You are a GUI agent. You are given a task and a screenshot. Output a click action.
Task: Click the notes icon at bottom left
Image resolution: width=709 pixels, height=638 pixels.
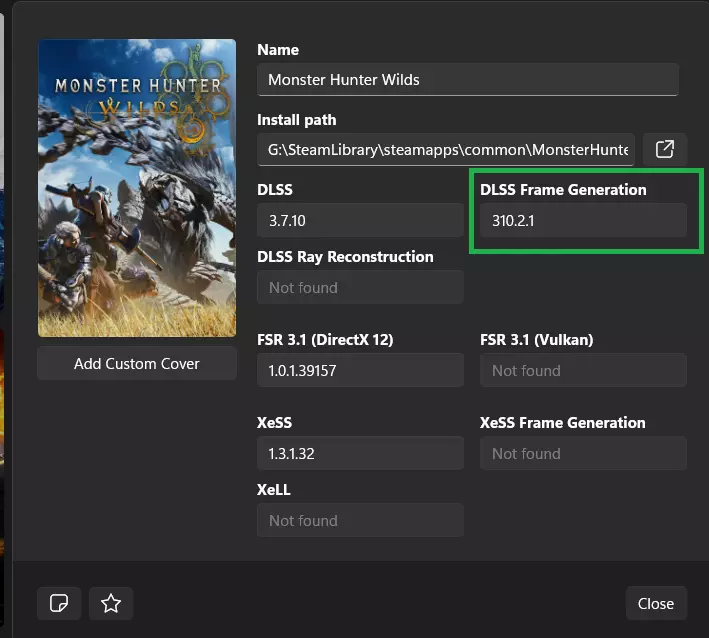click(59, 603)
